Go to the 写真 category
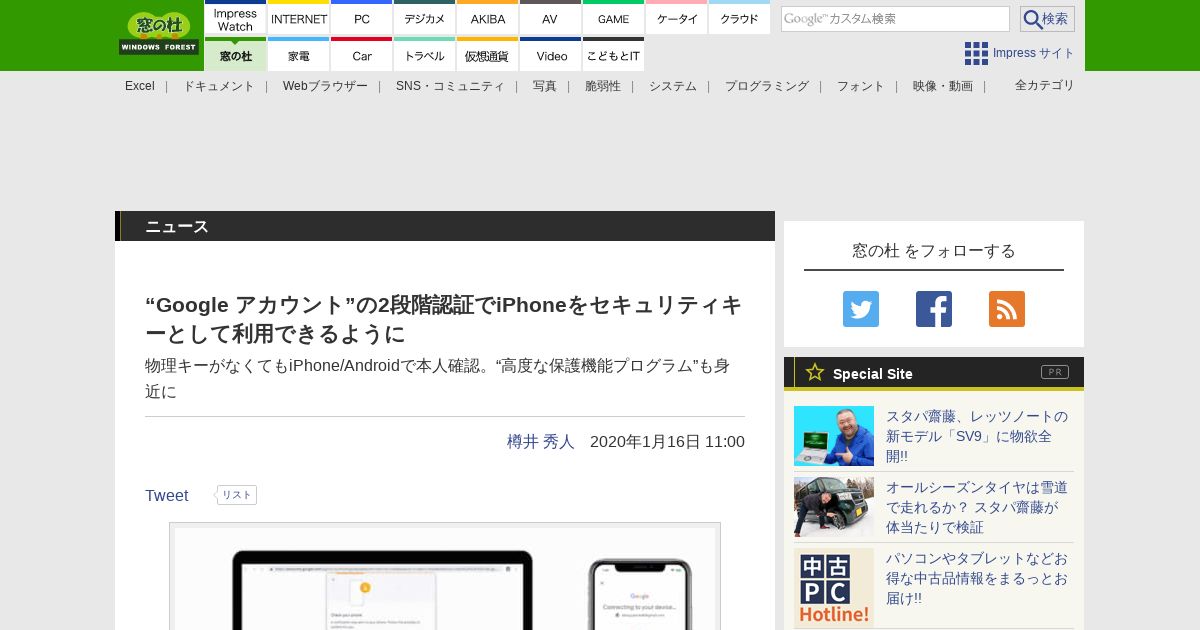Image resolution: width=1200 pixels, height=630 pixels. tap(545, 86)
